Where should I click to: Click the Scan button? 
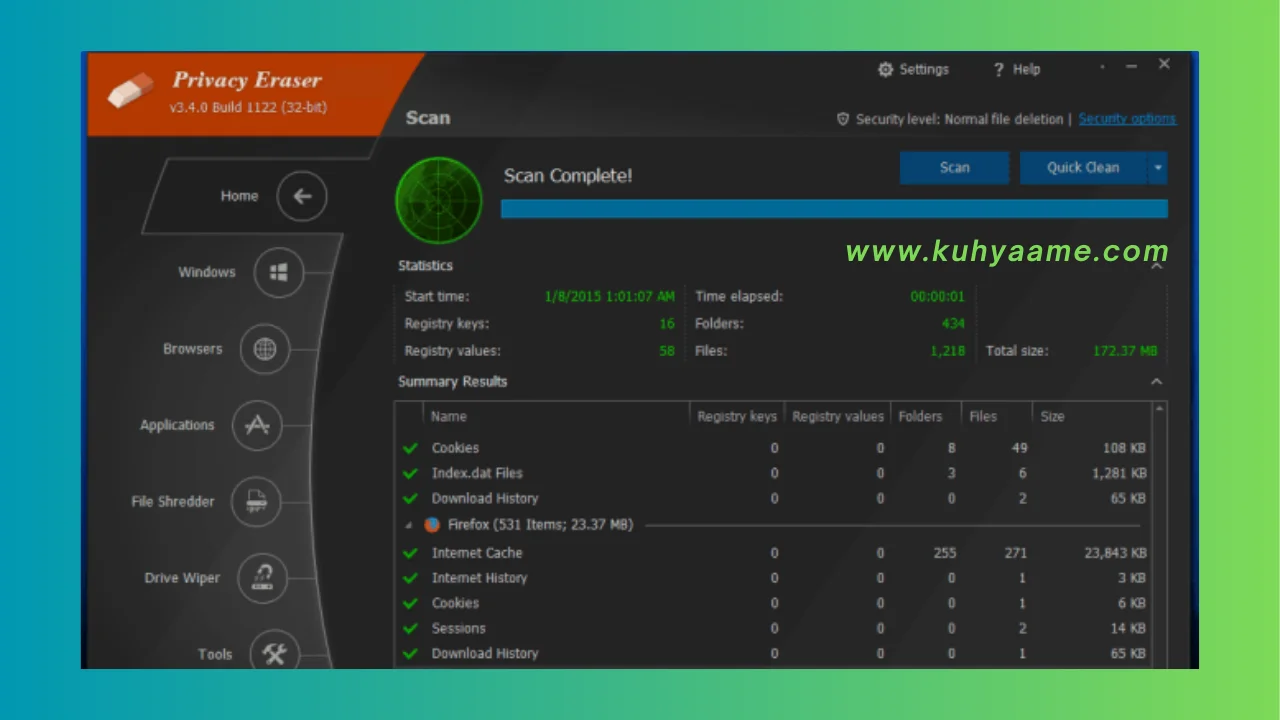954,168
